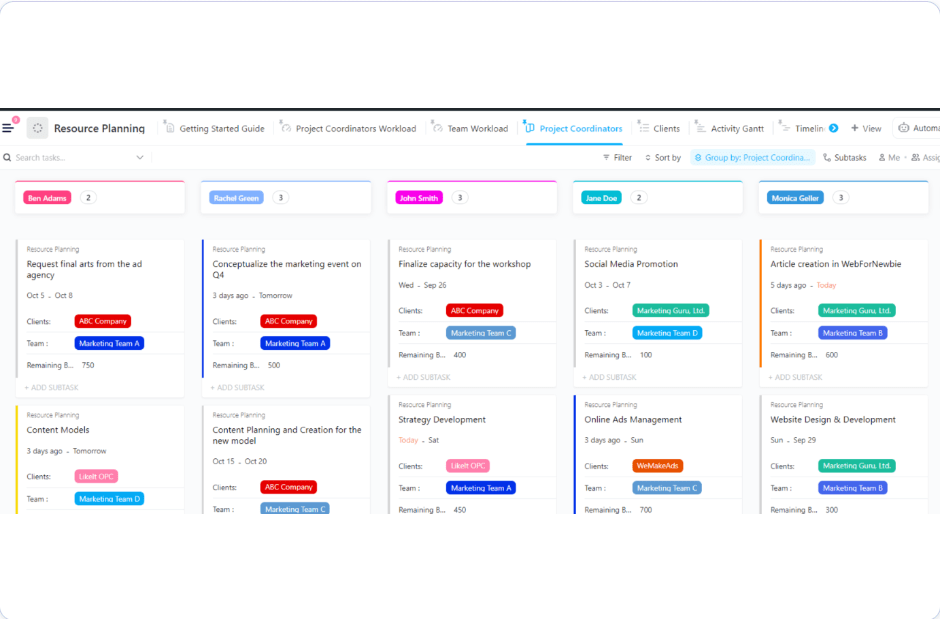Focus the Search tasks input field
The width and height of the screenshot is (940, 619).
click(x=72, y=158)
